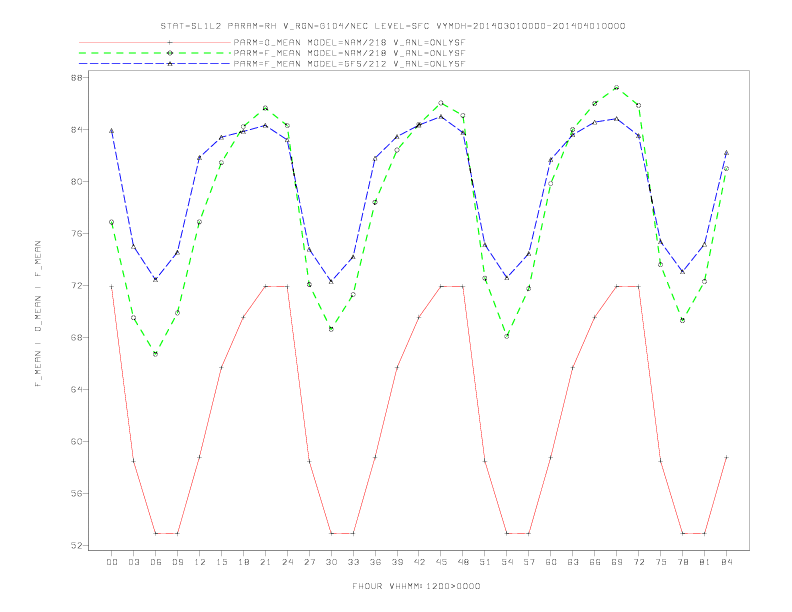This screenshot has width=792, height=612.
Task: Click x-axis tick label 15
Action: (221, 562)
